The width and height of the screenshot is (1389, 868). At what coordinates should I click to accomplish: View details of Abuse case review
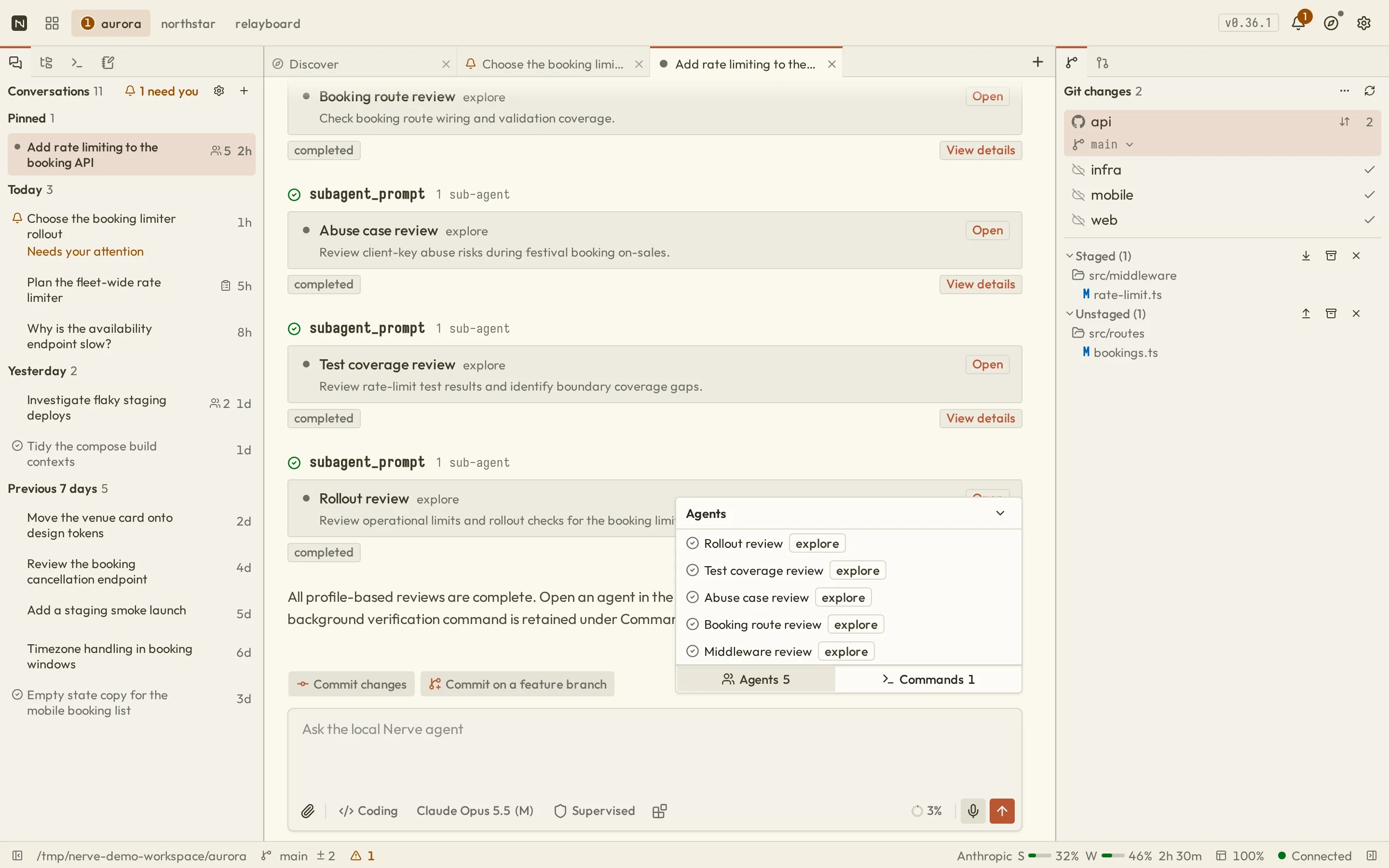pos(980,284)
